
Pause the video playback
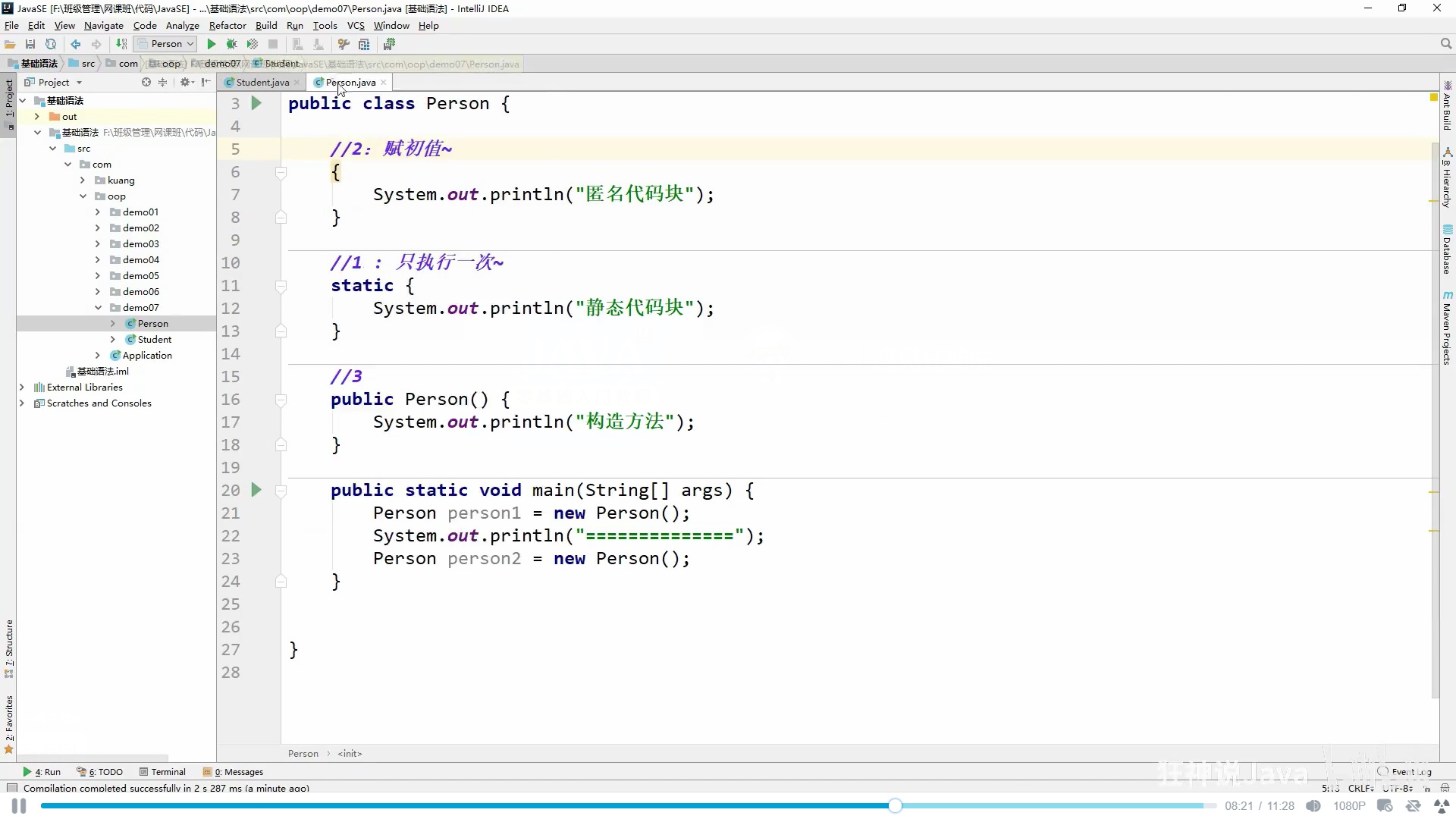coord(19,806)
